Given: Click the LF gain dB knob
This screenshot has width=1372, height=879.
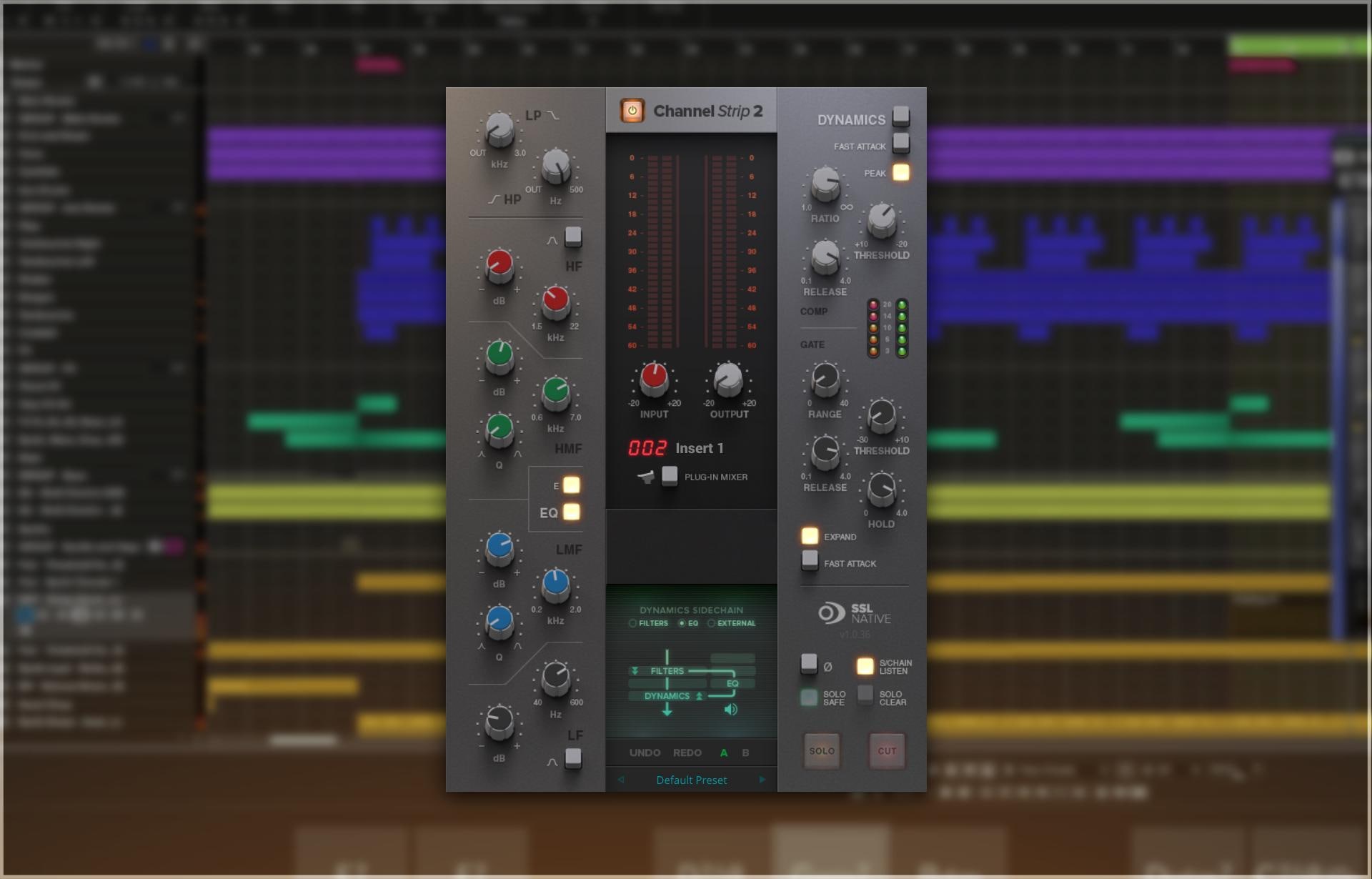Looking at the screenshot, I should coord(499,722).
